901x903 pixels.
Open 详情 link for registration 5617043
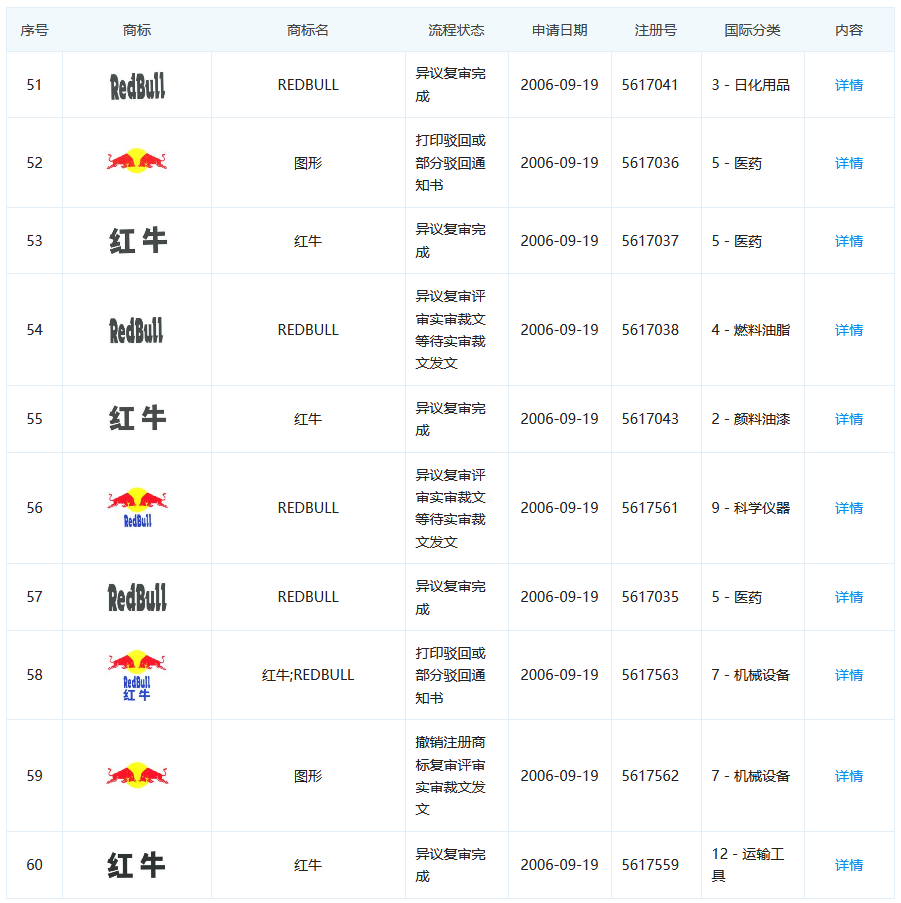point(848,419)
